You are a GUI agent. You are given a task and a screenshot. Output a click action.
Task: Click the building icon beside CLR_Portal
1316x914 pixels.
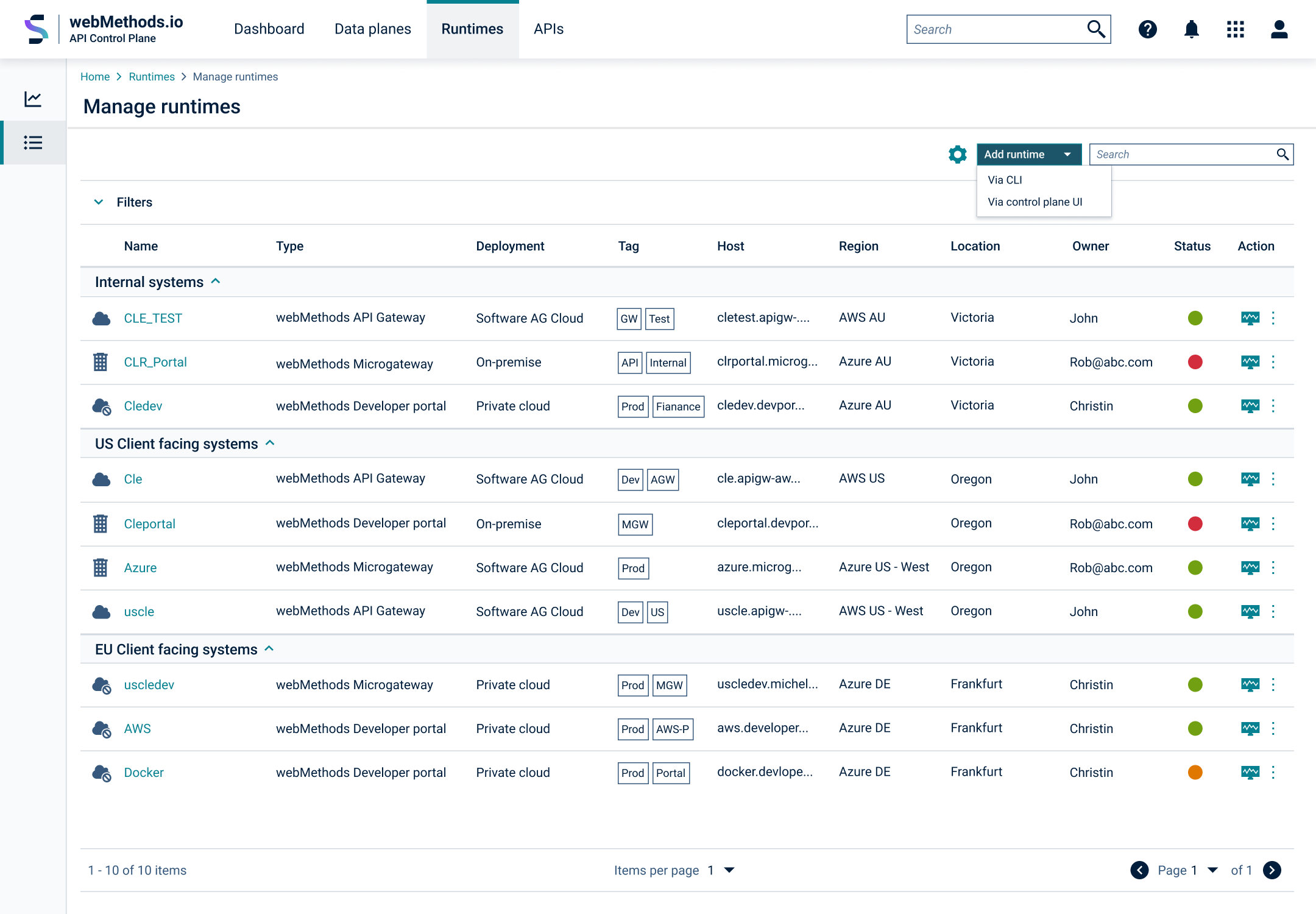click(x=101, y=362)
